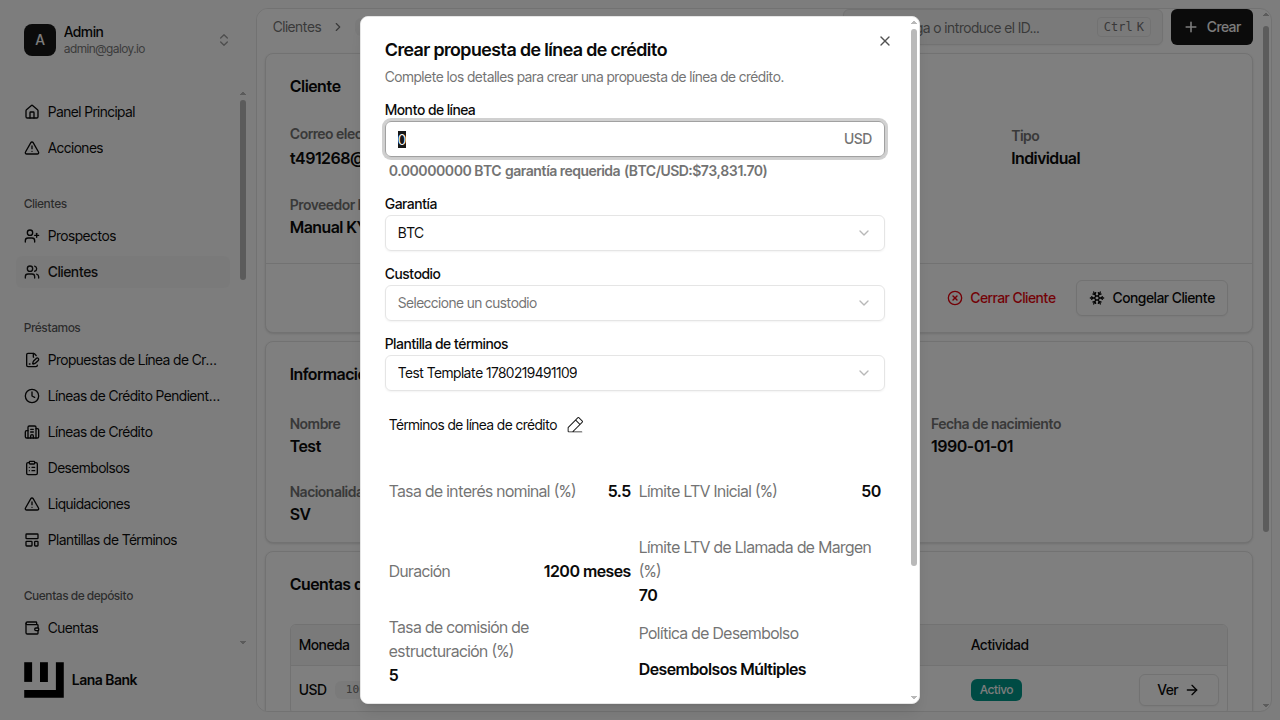Click the Ver button for USD account
1280x720 pixels.
point(1179,690)
